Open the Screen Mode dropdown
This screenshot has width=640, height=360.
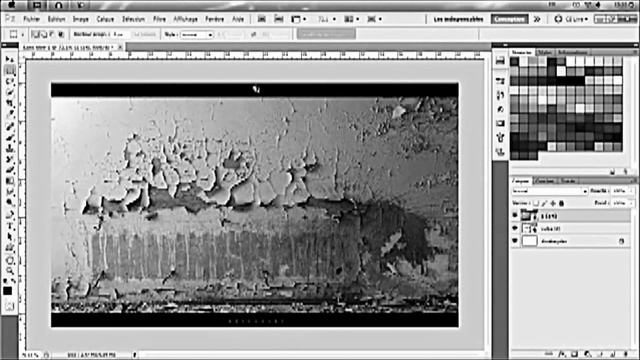click(x=374, y=19)
